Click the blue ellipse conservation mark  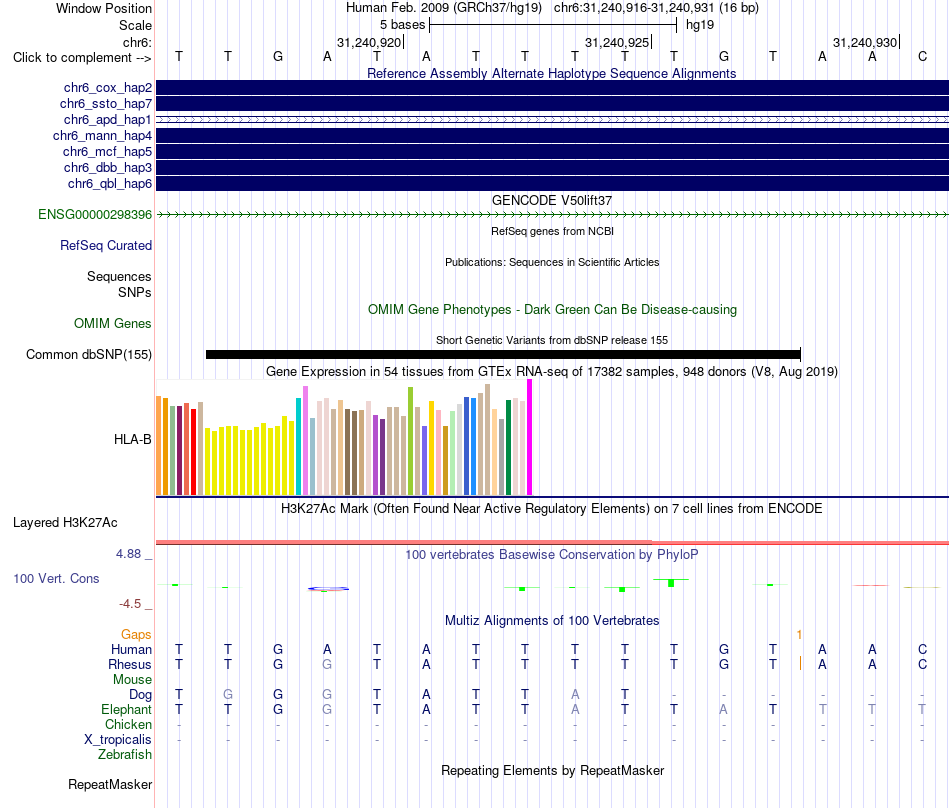[328, 588]
